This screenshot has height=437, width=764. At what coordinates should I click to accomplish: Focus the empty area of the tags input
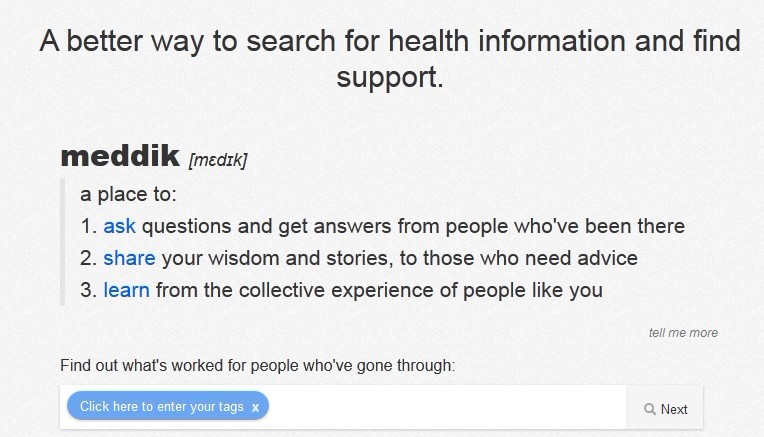[x=447, y=407]
